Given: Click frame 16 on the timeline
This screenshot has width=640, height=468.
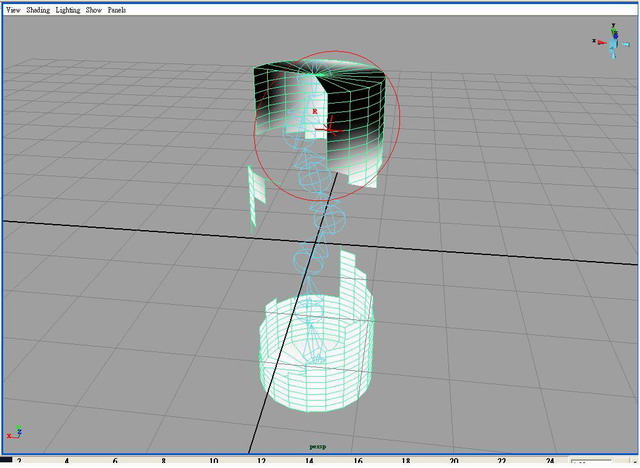Looking at the screenshot, I should point(358,461).
